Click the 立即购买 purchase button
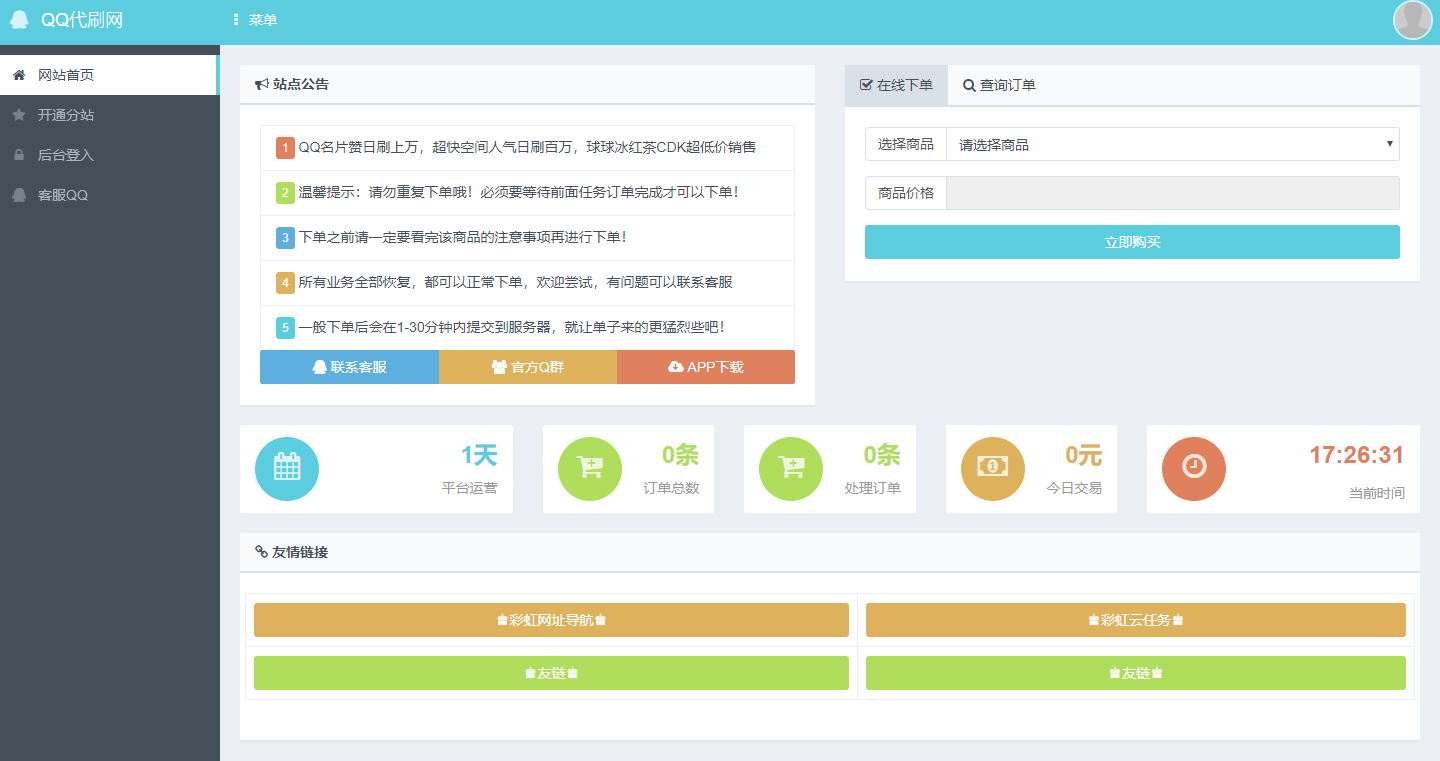Viewport: 1440px width, 761px height. click(x=1131, y=242)
